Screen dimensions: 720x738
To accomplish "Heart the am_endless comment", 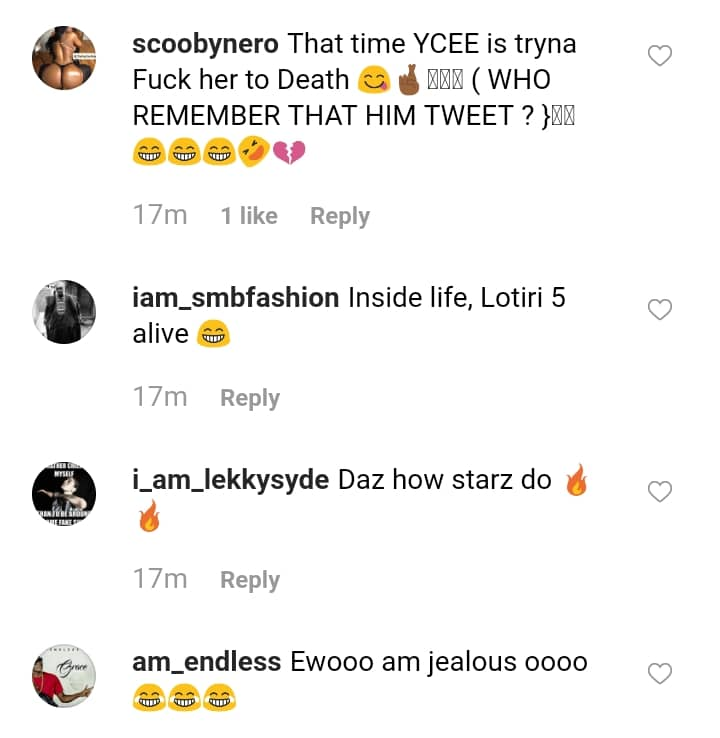I will [x=660, y=674].
